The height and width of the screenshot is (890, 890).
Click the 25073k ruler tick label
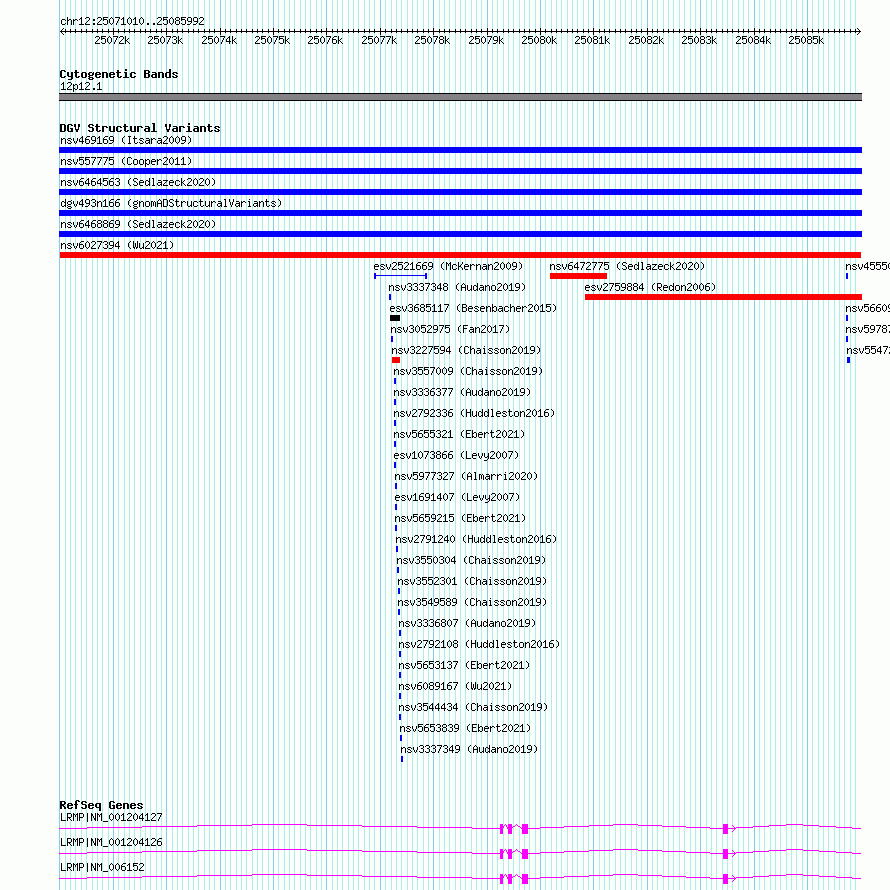pyautogui.click(x=165, y=40)
